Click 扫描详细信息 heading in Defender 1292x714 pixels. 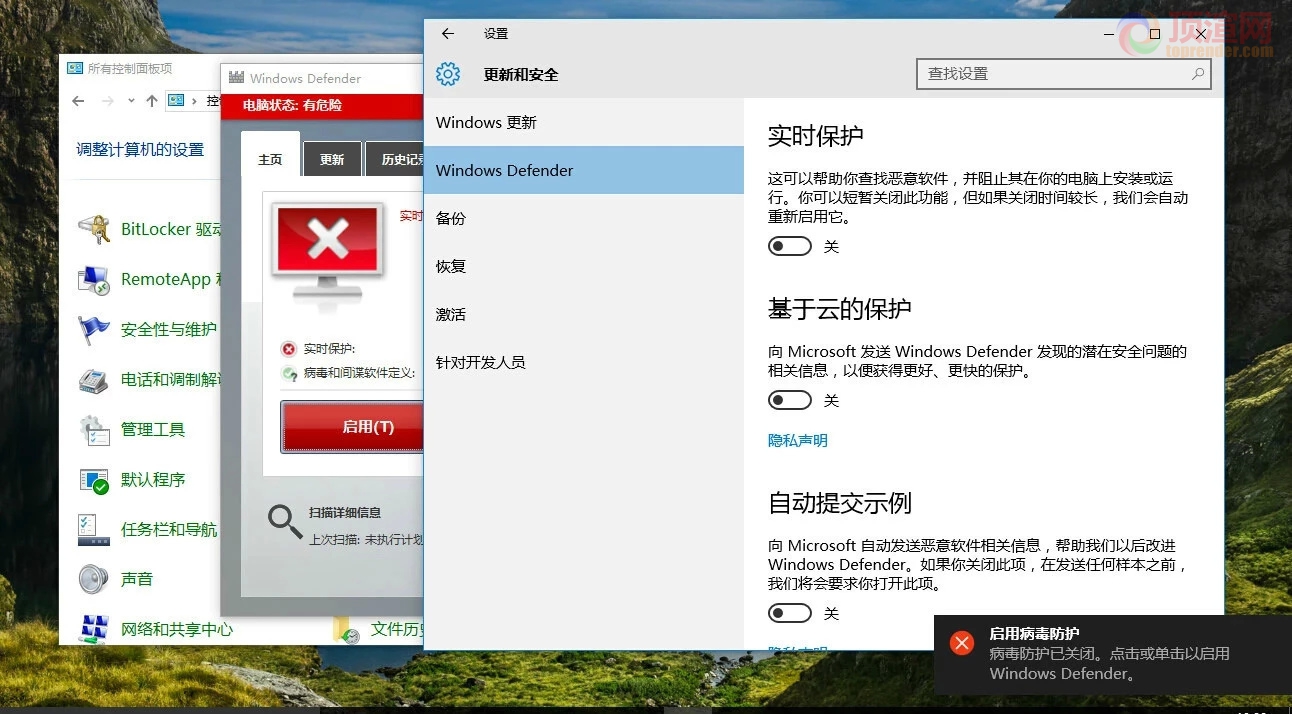345,512
